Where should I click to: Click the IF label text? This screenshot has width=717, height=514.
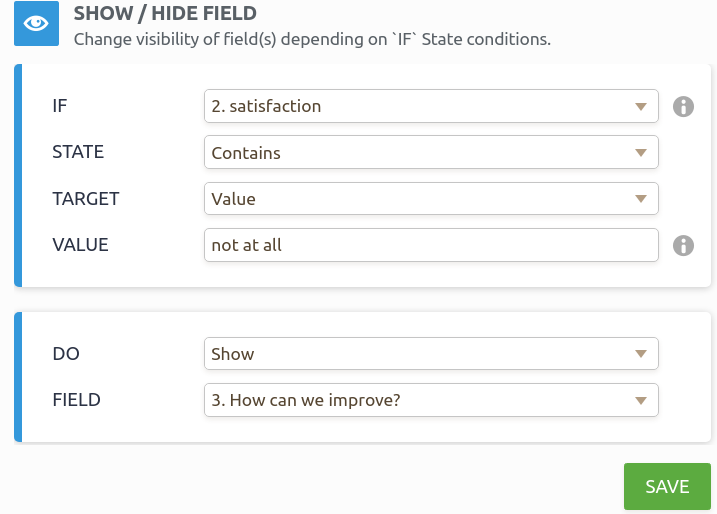[x=60, y=106]
